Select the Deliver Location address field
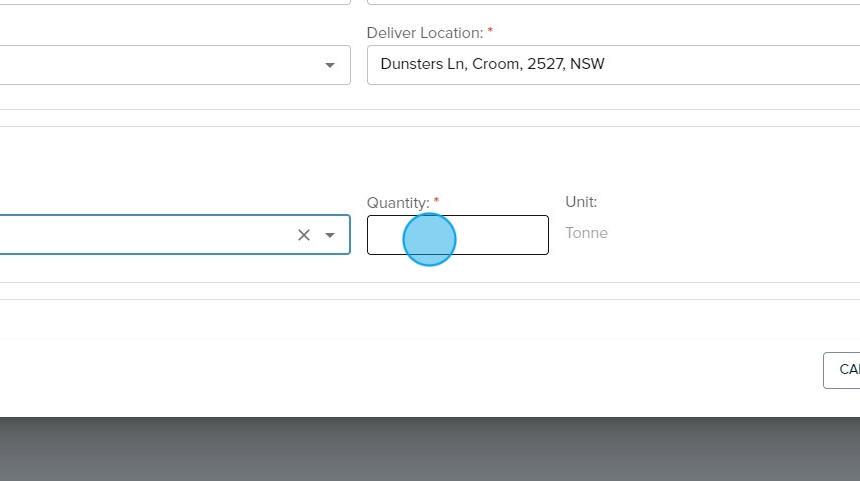 (x=612, y=65)
